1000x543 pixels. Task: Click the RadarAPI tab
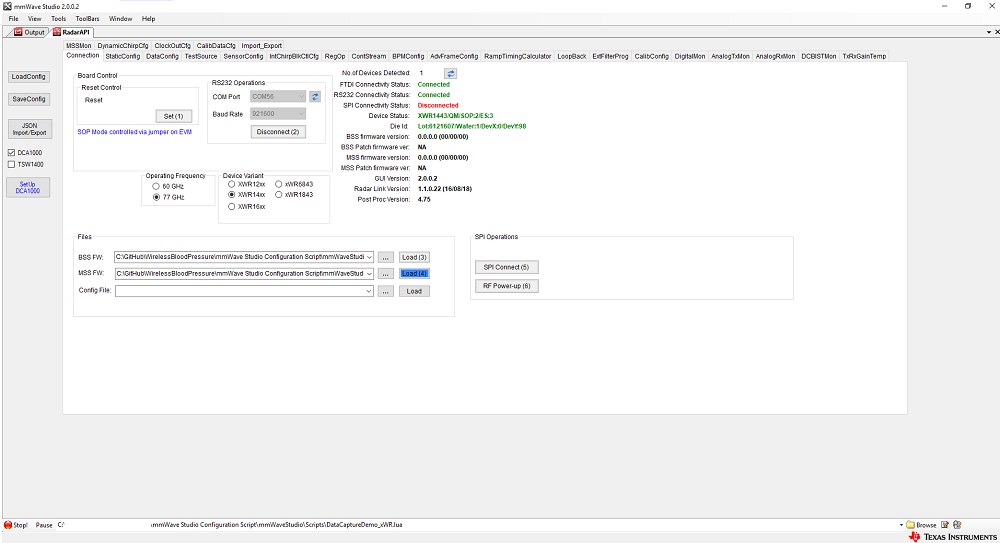point(71,32)
